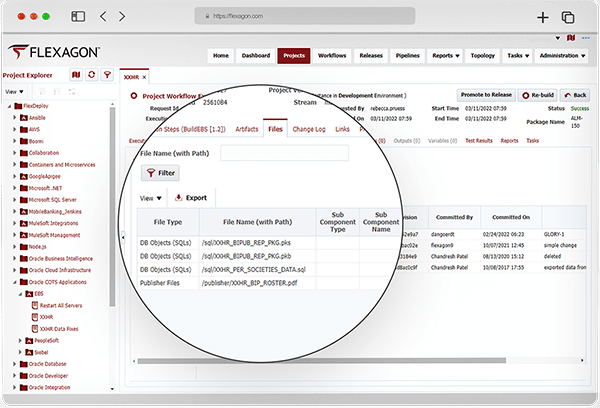Open the Administration dropdown menu

(562, 56)
